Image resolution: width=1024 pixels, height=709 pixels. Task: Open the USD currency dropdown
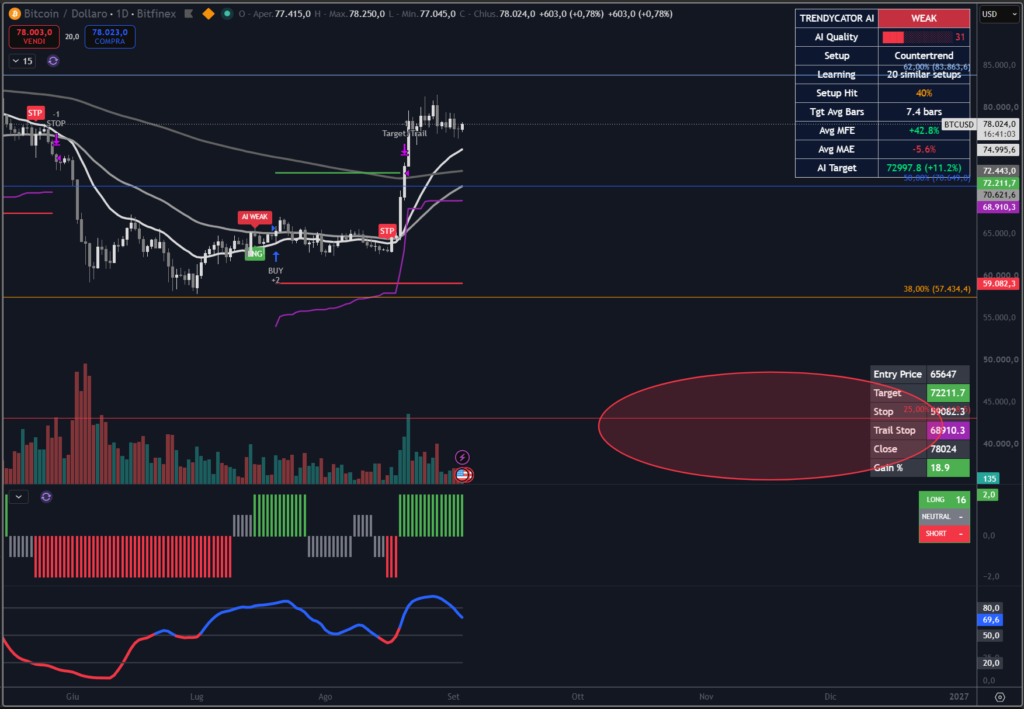tap(999, 14)
